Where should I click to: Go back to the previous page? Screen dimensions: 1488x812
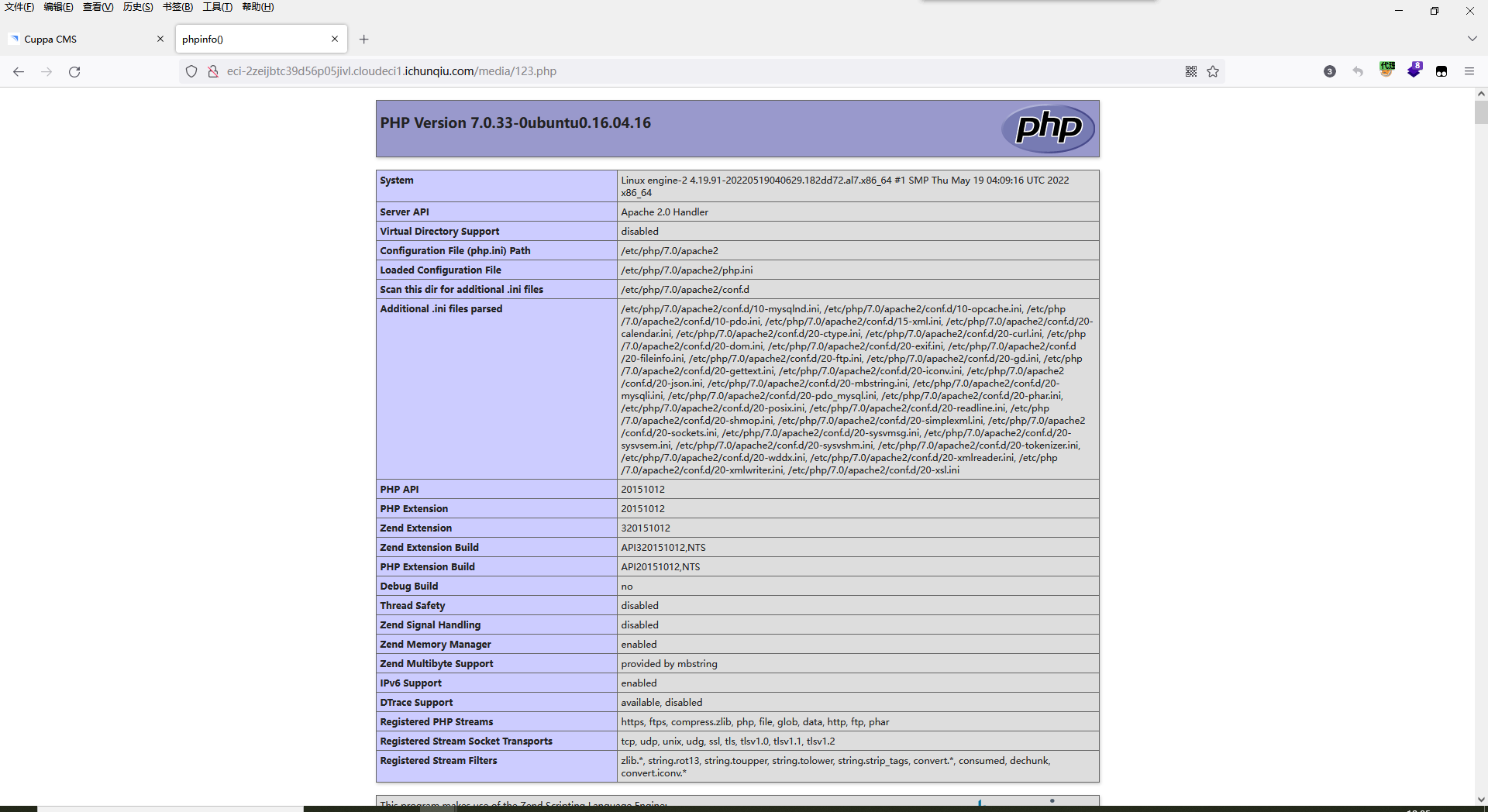tap(19, 71)
